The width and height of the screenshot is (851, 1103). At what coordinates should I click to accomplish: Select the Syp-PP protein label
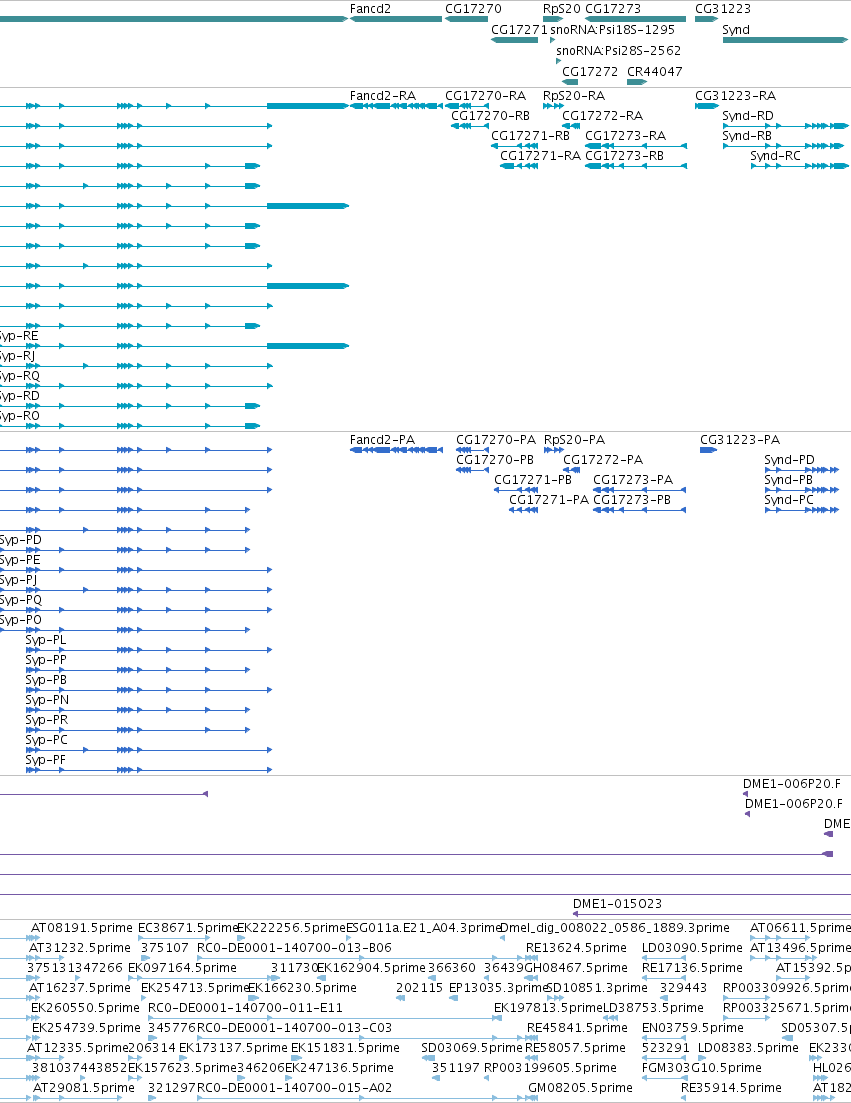46,660
